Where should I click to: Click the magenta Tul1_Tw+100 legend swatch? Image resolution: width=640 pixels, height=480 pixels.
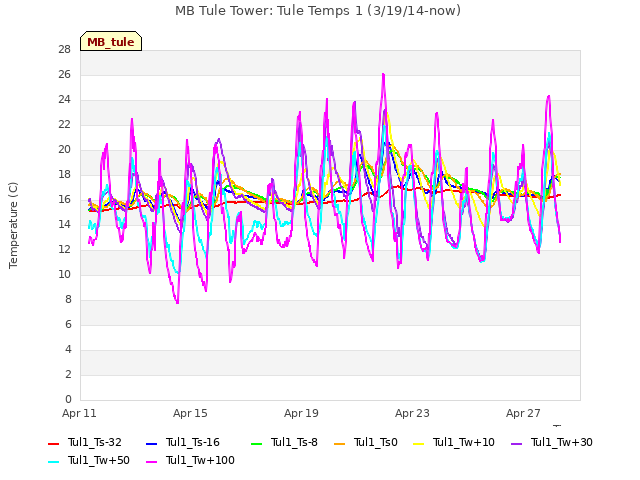(151, 462)
